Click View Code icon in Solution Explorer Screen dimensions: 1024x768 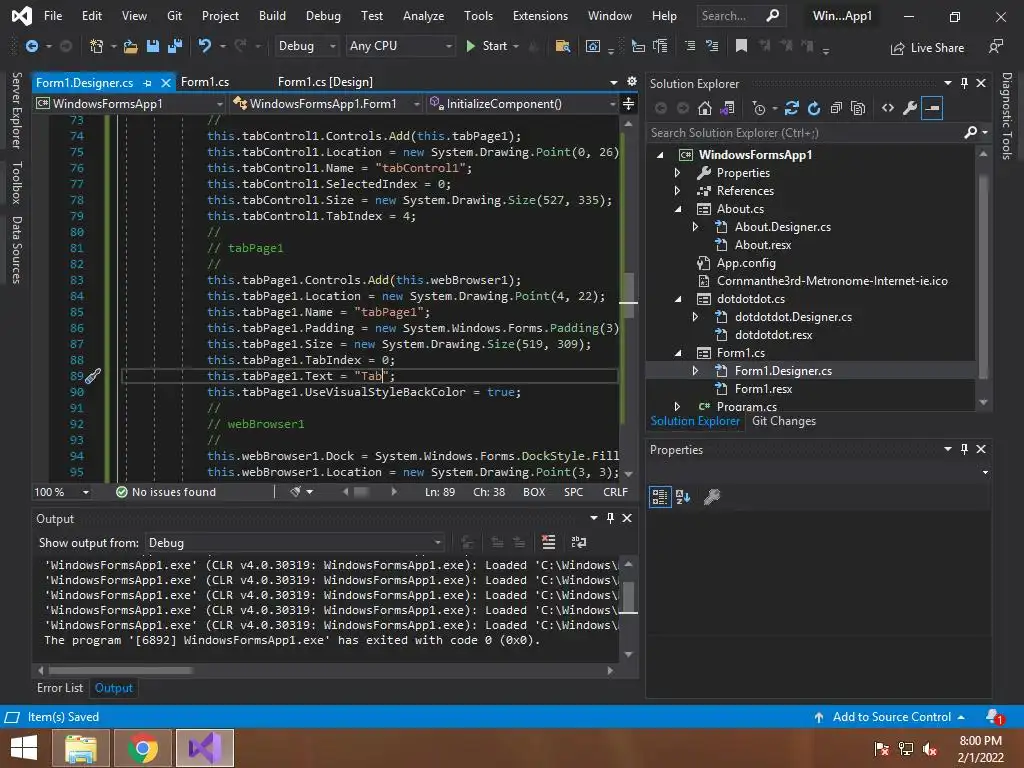click(887, 108)
